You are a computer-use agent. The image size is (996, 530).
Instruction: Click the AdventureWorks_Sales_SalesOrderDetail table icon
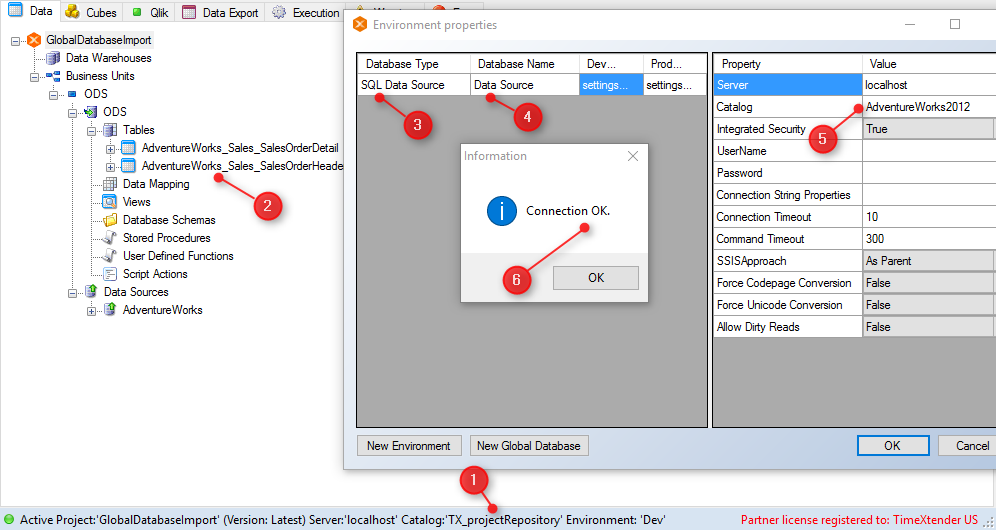(128, 148)
